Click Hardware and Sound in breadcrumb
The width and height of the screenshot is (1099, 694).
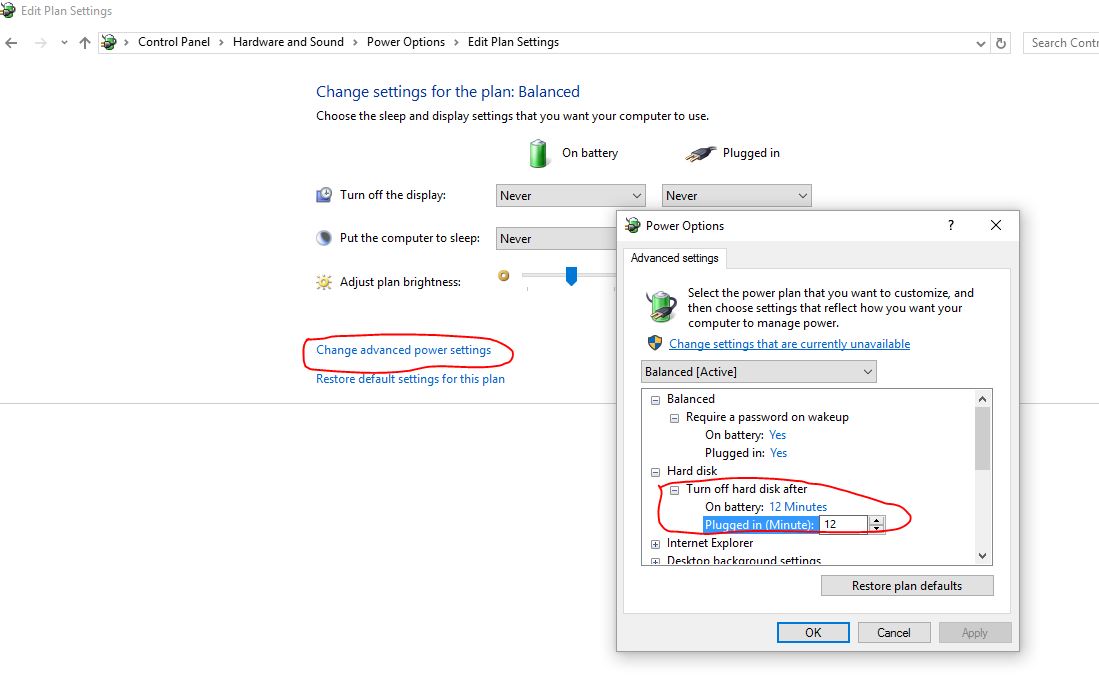(x=288, y=42)
